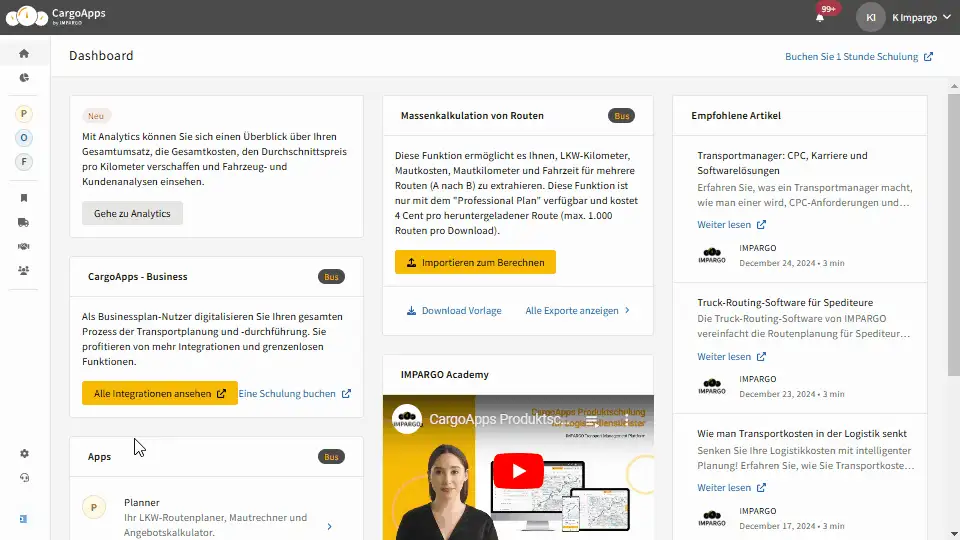Click Importieren zum Berechnen button
Viewport: 960px width, 540px height.
click(x=475, y=262)
